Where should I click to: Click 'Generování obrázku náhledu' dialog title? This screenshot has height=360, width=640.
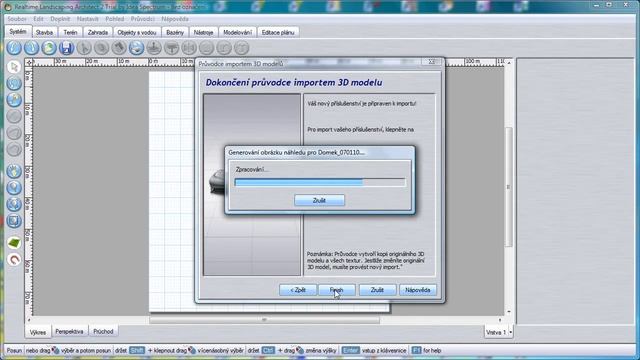296,152
